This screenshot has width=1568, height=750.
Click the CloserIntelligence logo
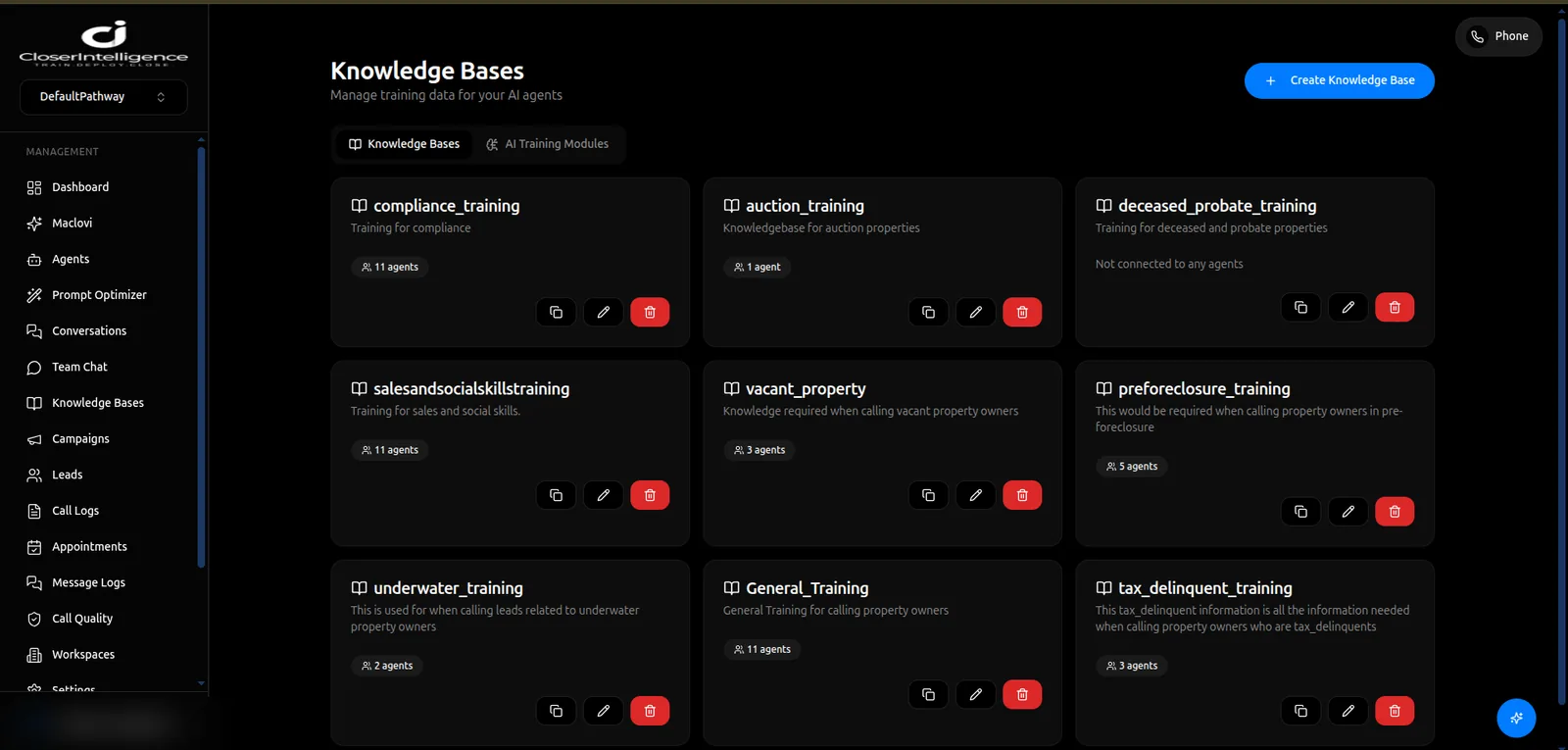(x=104, y=43)
